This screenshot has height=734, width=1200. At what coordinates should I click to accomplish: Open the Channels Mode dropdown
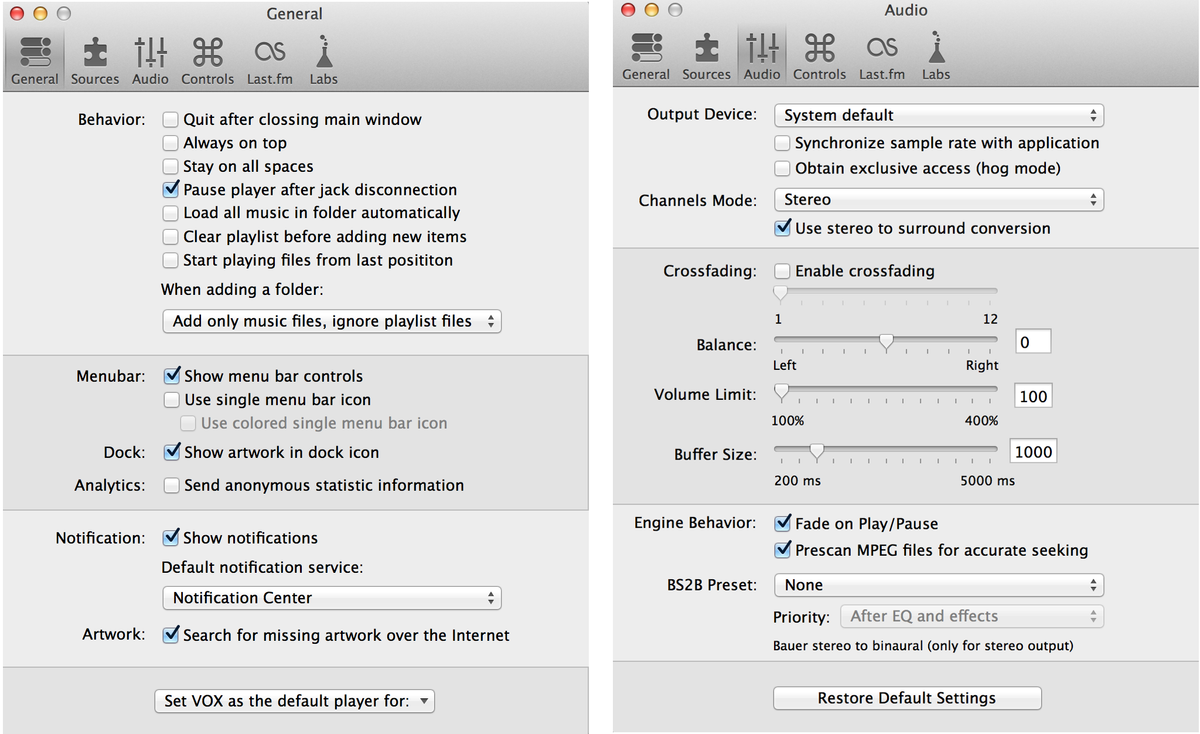(x=938, y=200)
